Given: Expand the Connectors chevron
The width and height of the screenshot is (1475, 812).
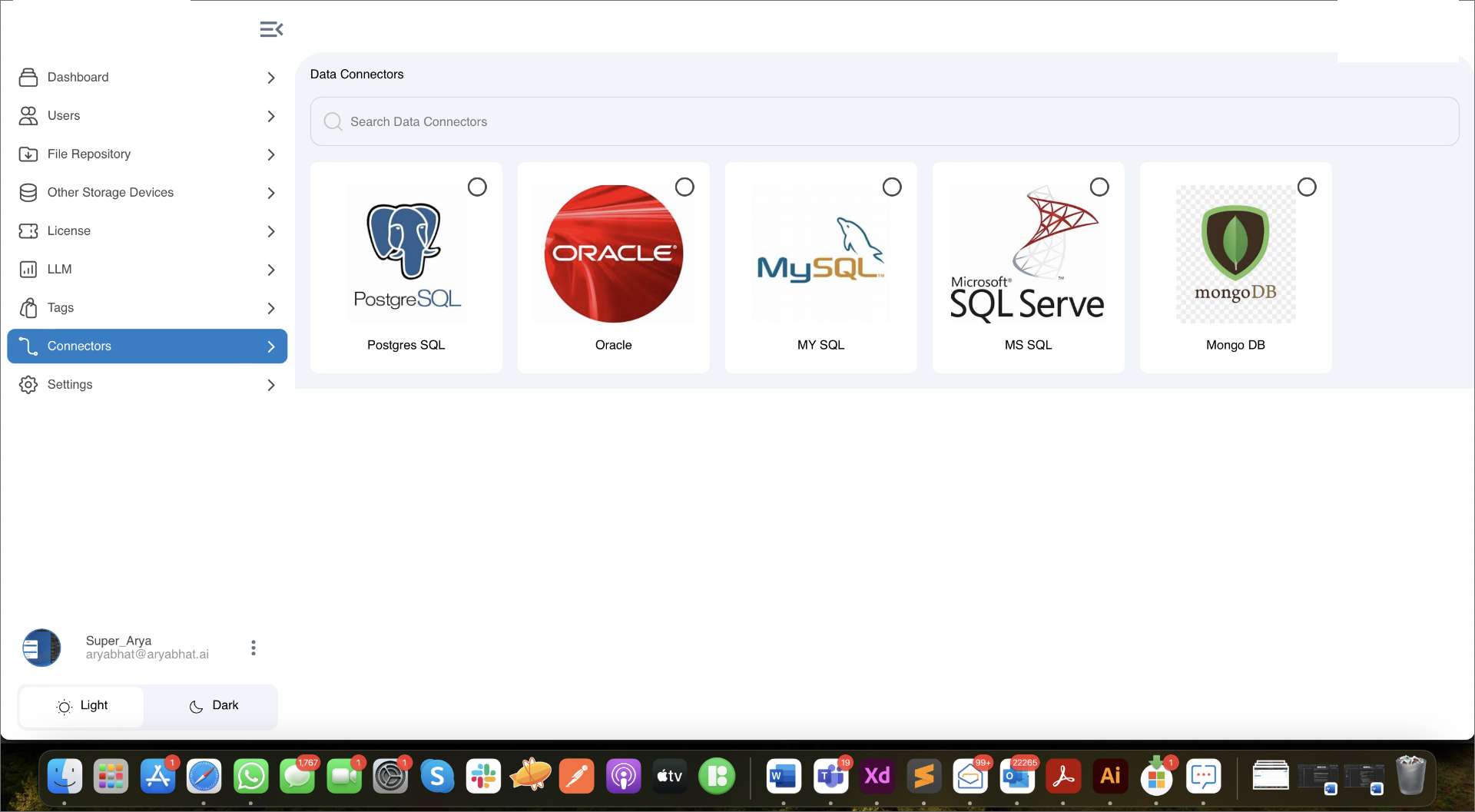Looking at the screenshot, I should (x=270, y=346).
